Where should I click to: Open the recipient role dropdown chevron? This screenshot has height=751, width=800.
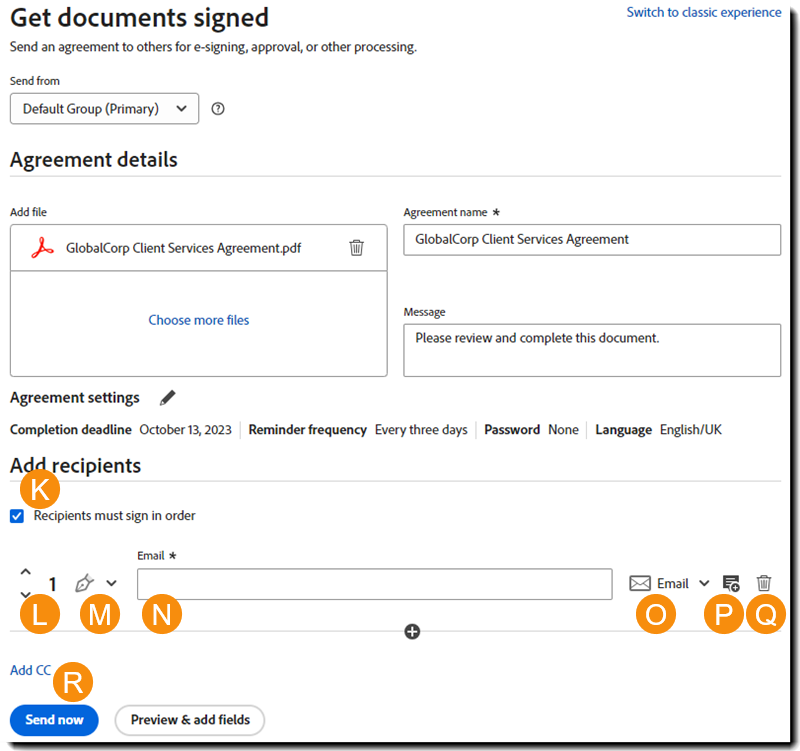(109, 583)
